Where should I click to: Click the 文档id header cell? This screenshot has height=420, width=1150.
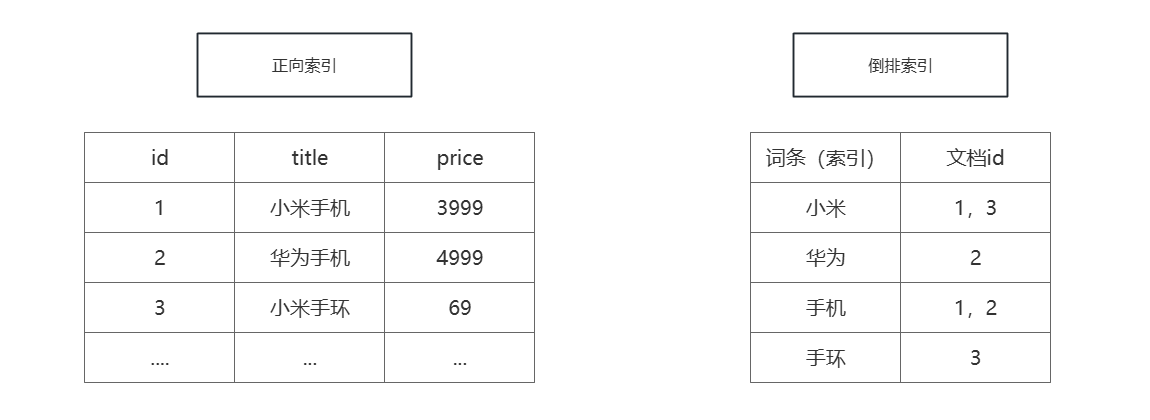[975, 158]
